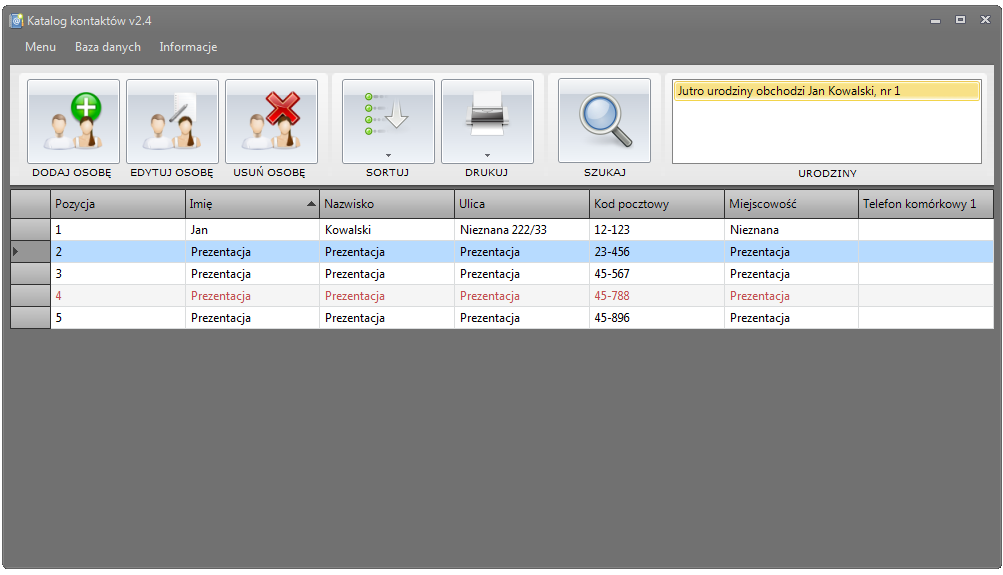Sort by the Kod pocztowy column header
Screen dimensions: 1003x575
click(657, 204)
